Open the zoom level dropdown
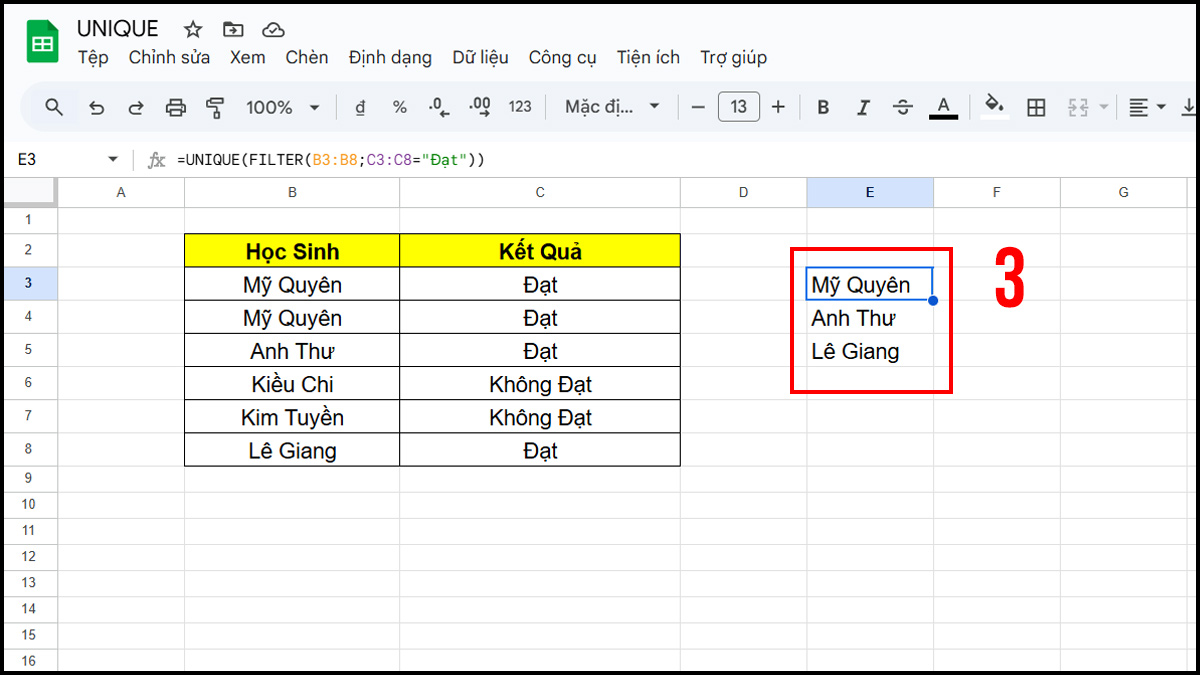Image resolution: width=1200 pixels, height=675 pixels. (x=283, y=106)
